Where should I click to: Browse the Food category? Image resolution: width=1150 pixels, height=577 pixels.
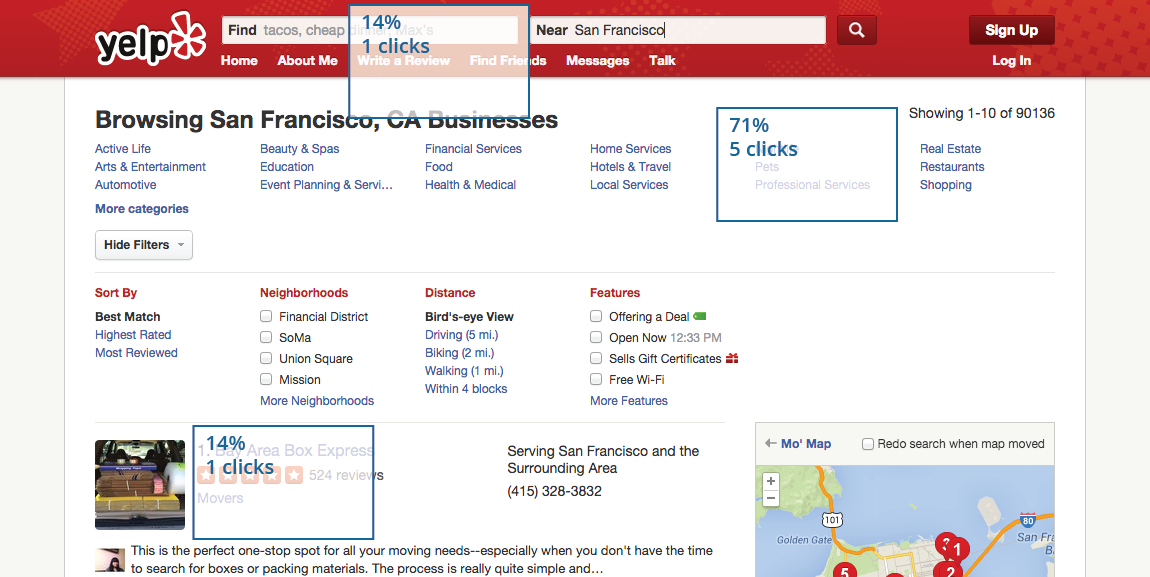click(x=439, y=167)
